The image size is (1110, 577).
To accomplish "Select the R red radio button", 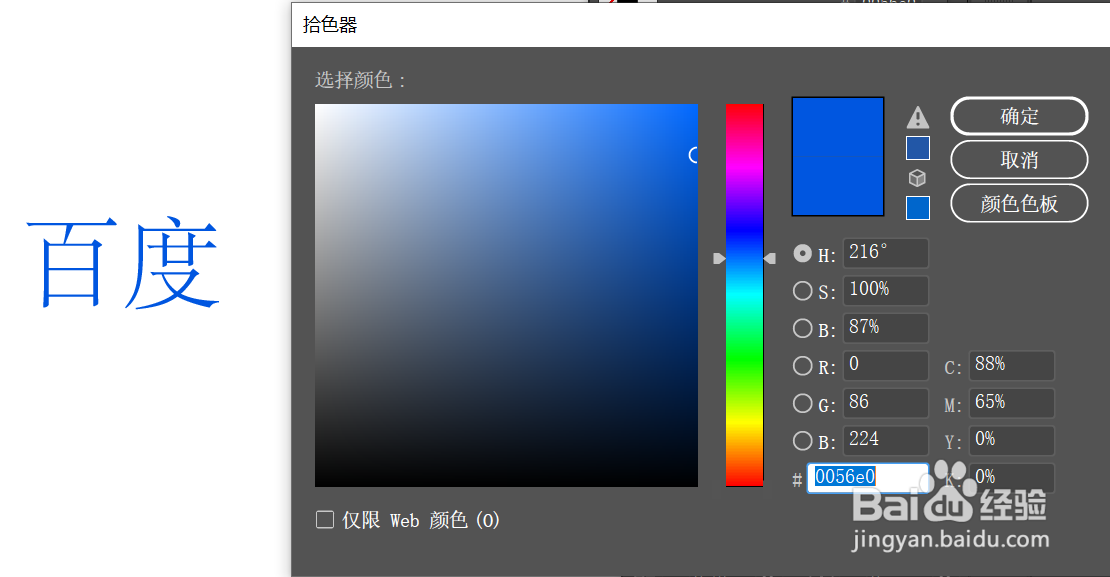I will pyautogui.click(x=802, y=365).
